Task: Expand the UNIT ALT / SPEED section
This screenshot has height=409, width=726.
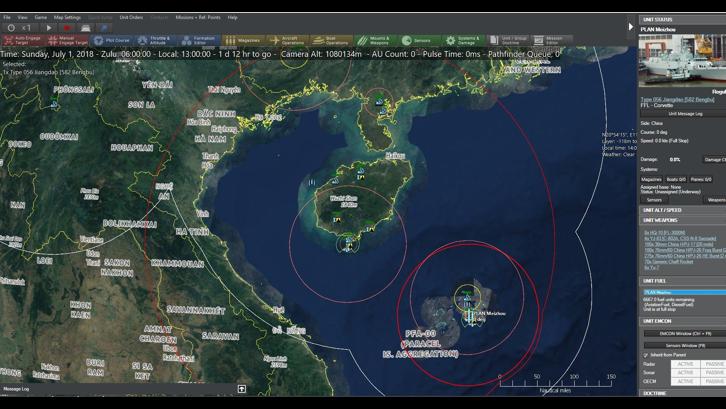Action: pyautogui.click(x=682, y=210)
